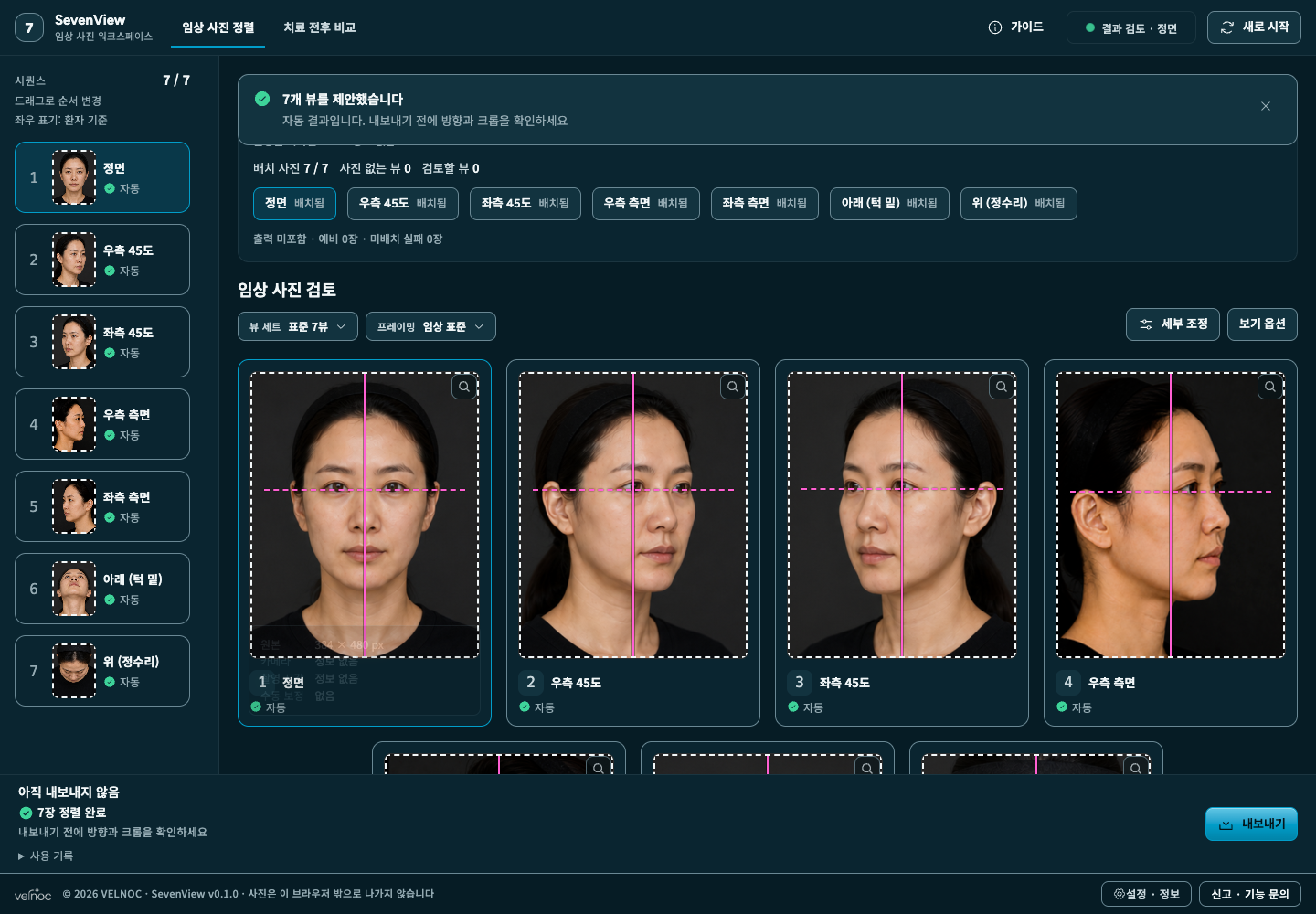
Task: Select sidebar sequence item 7 위 (정수리)
Action: point(102,671)
